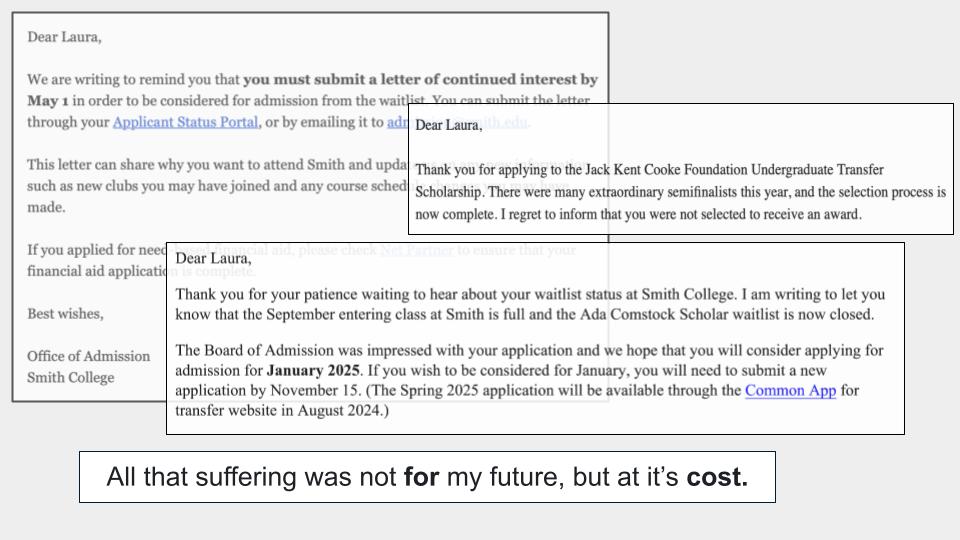Click the "Board of Admission was impressed" paragraph
Screen dimensions: 960x540
(x=529, y=350)
